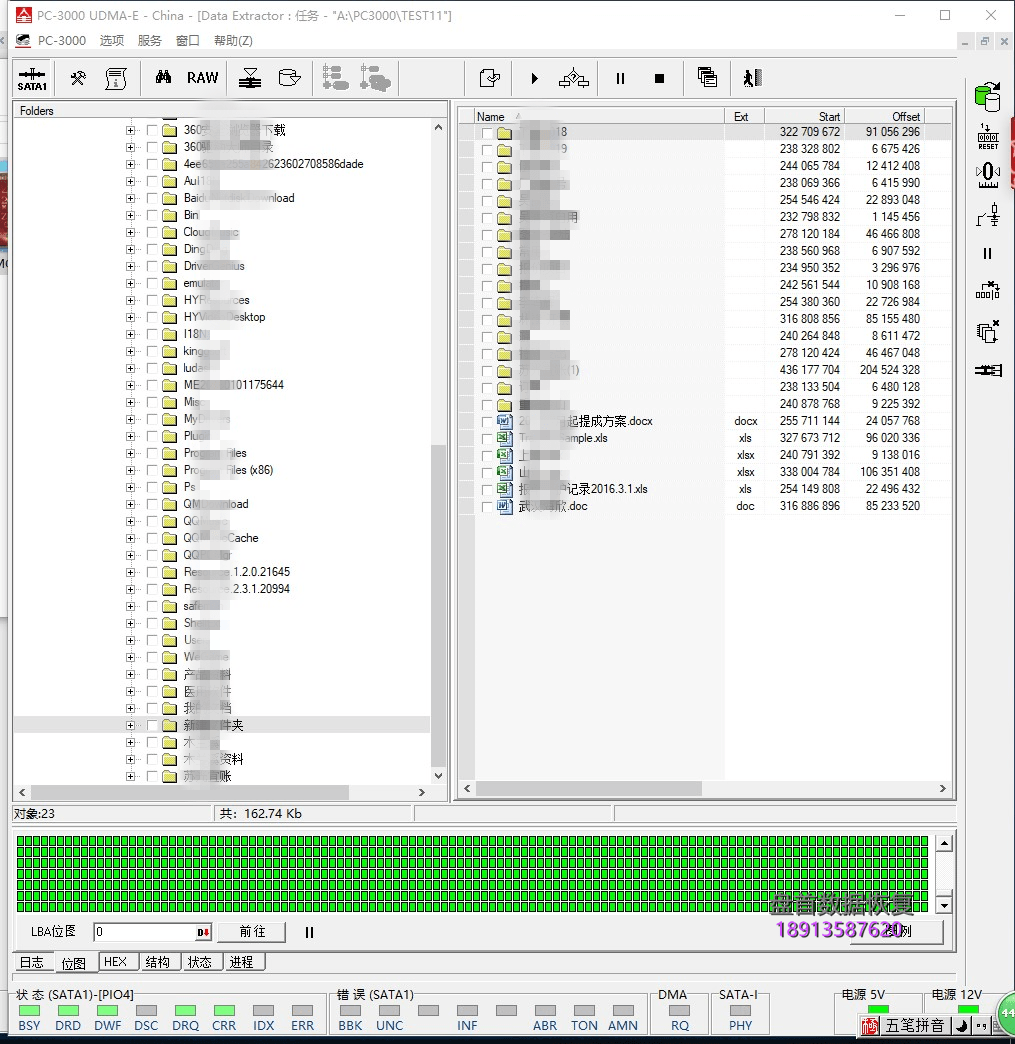Click the drive with arrow toolbar icon
This screenshot has width=1015, height=1044.
point(289,78)
